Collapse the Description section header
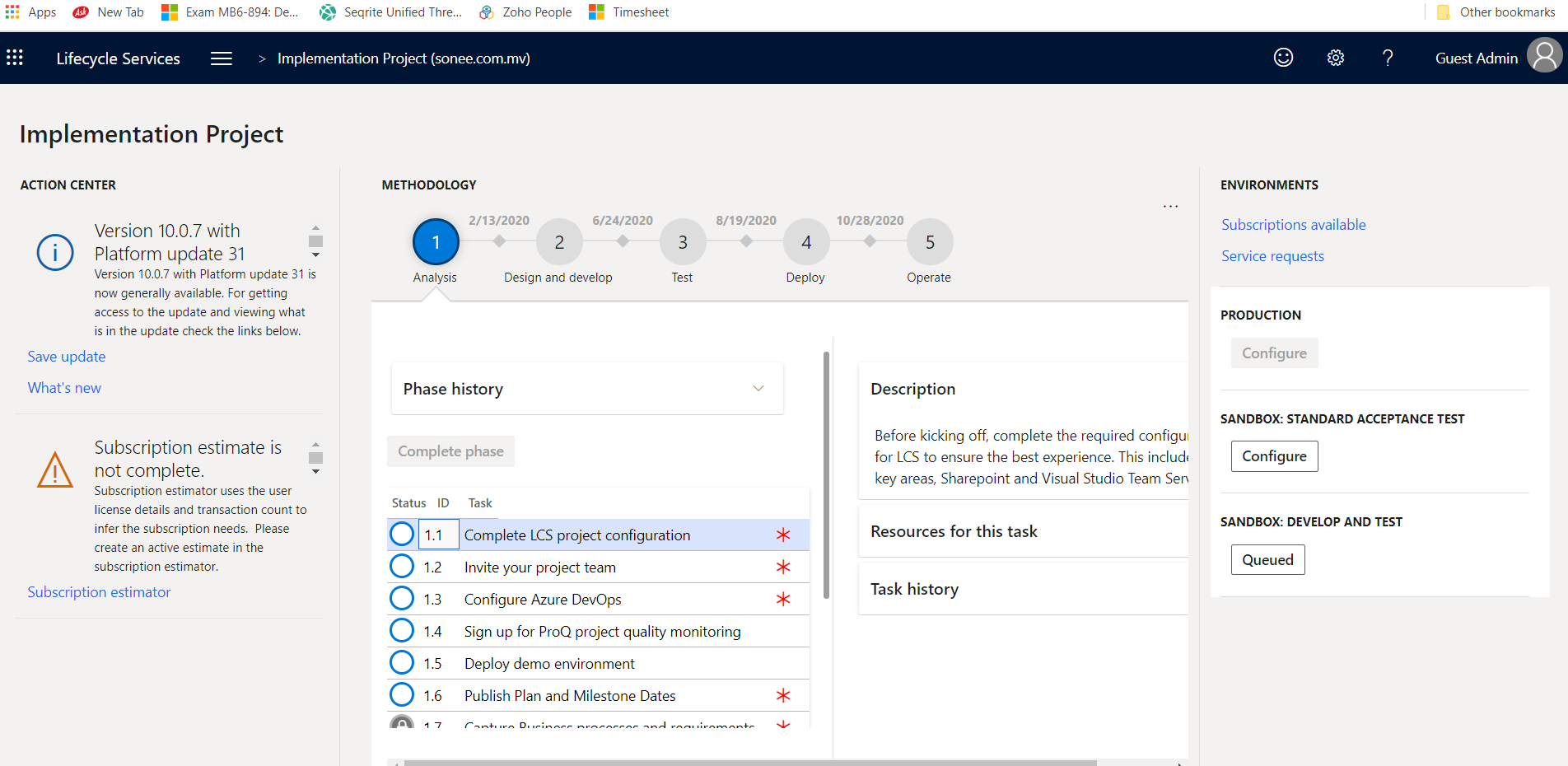1568x766 pixels. click(1023, 389)
